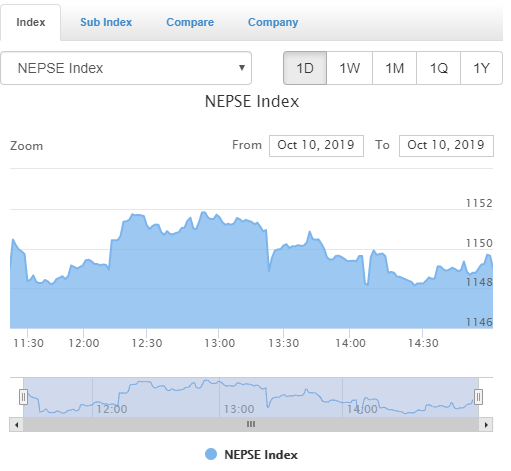The width and height of the screenshot is (511, 471).
Task: Click the blue NEPSE Index legend marker
Action: coord(211,454)
